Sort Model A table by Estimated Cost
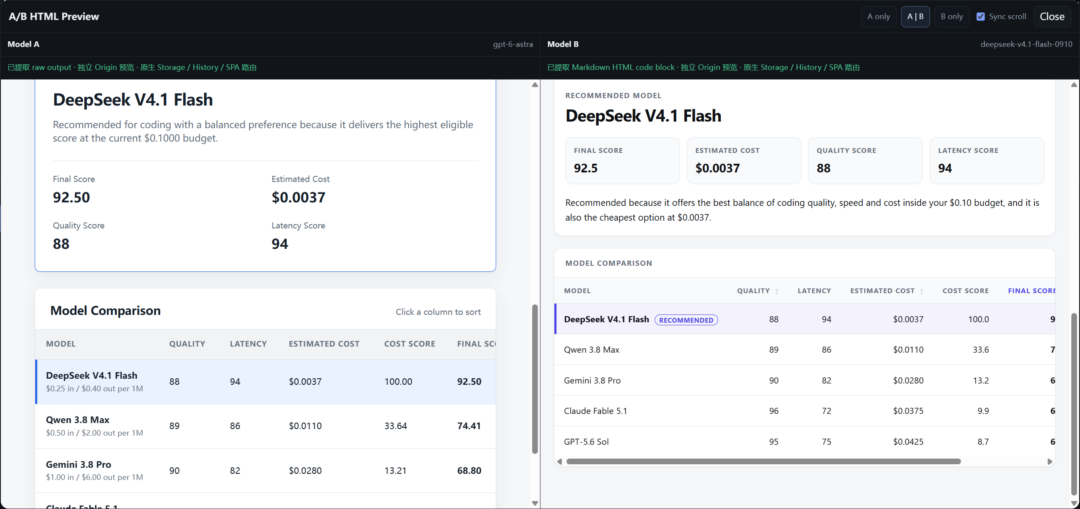This screenshot has height=509, width=1080. click(324, 344)
